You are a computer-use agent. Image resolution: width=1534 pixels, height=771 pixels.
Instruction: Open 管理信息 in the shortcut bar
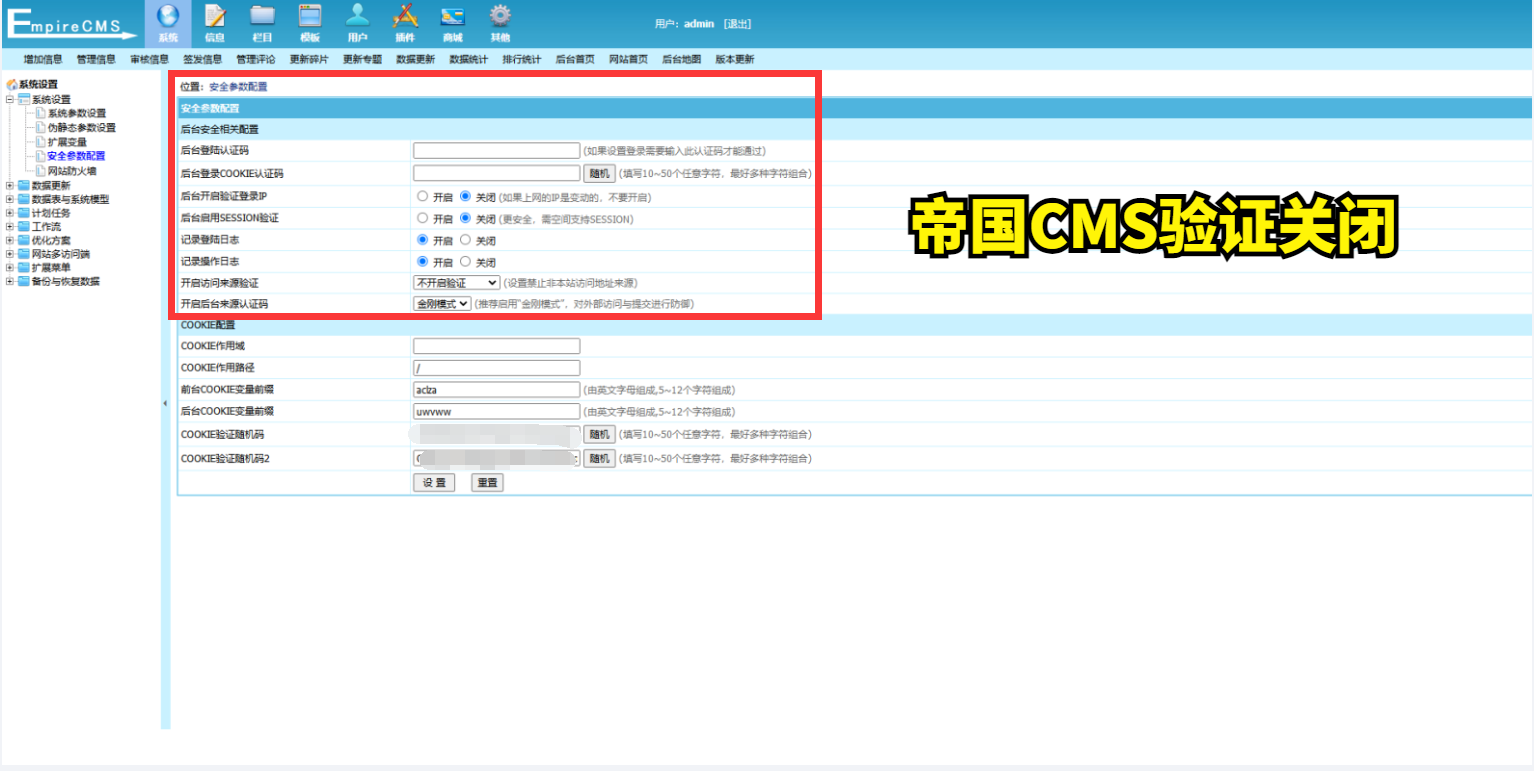96,59
